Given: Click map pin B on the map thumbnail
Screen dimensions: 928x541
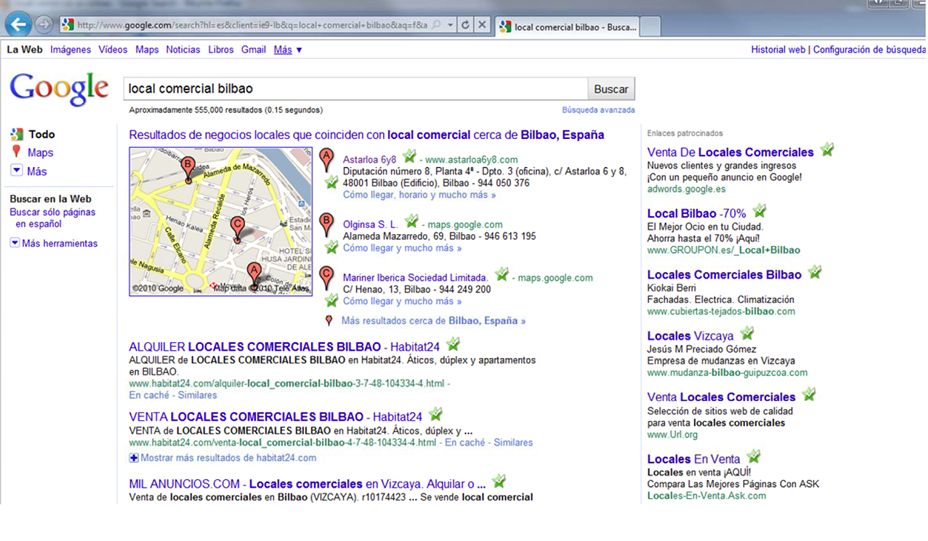Looking at the screenshot, I should click(188, 168).
